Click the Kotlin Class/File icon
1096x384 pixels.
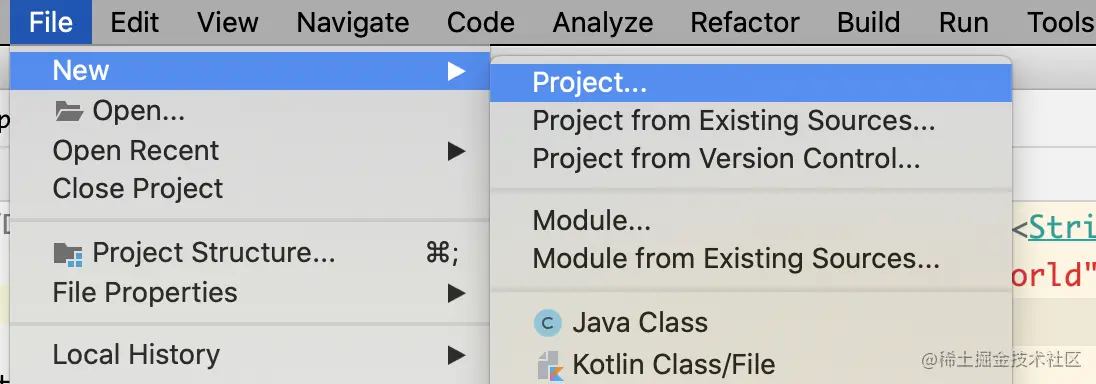pos(550,366)
